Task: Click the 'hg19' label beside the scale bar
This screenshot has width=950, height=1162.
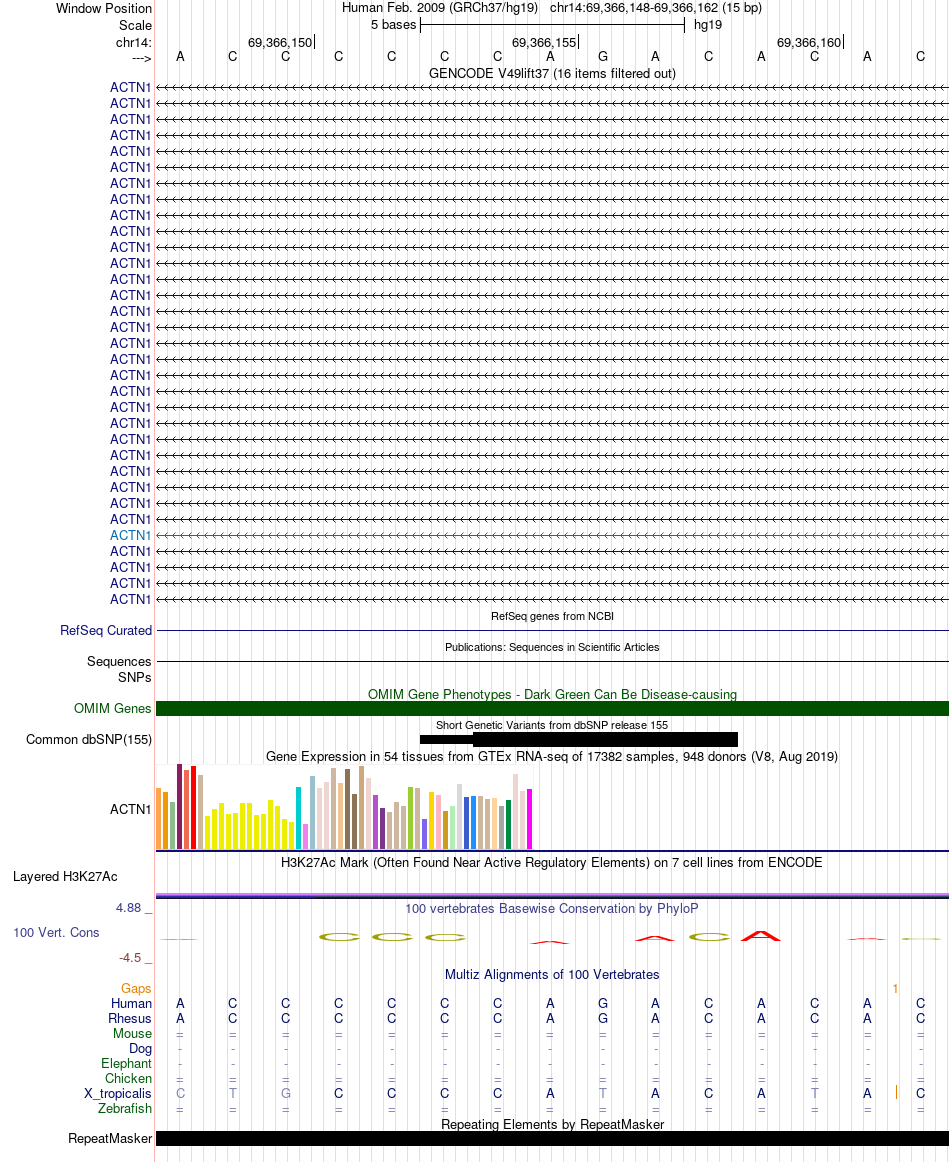Action: pos(708,24)
